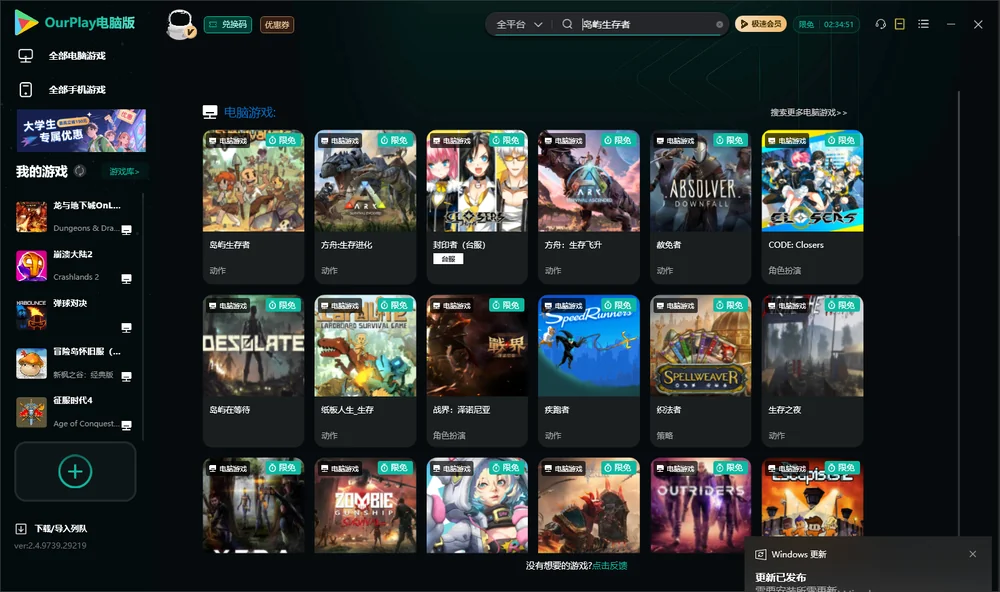The image size is (1000, 592).
Task: Open the list menu icon in title bar
Action: [923, 24]
